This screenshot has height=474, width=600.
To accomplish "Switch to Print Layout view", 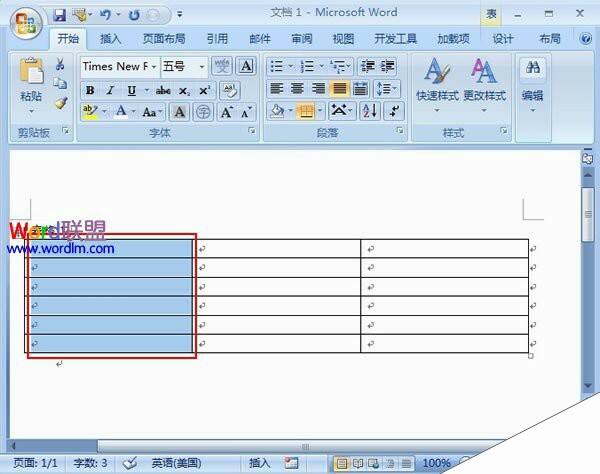I will click(341, 464).
